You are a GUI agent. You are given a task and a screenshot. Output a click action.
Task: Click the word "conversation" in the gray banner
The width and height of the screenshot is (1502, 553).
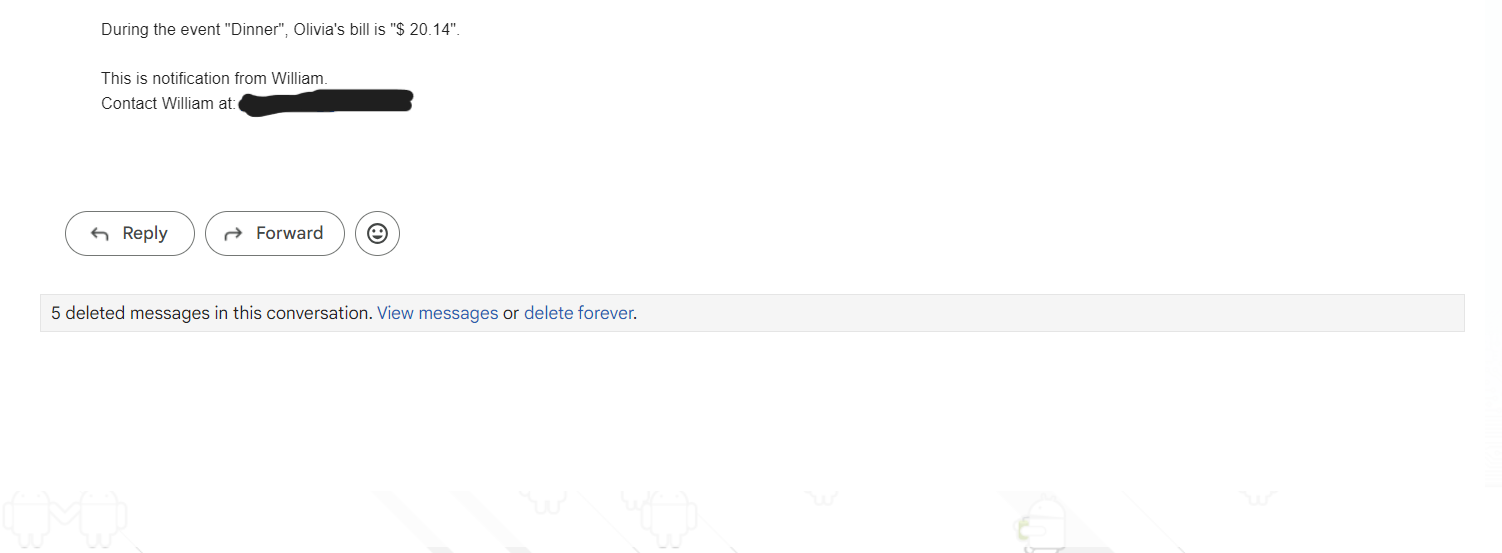pos(319,313)
